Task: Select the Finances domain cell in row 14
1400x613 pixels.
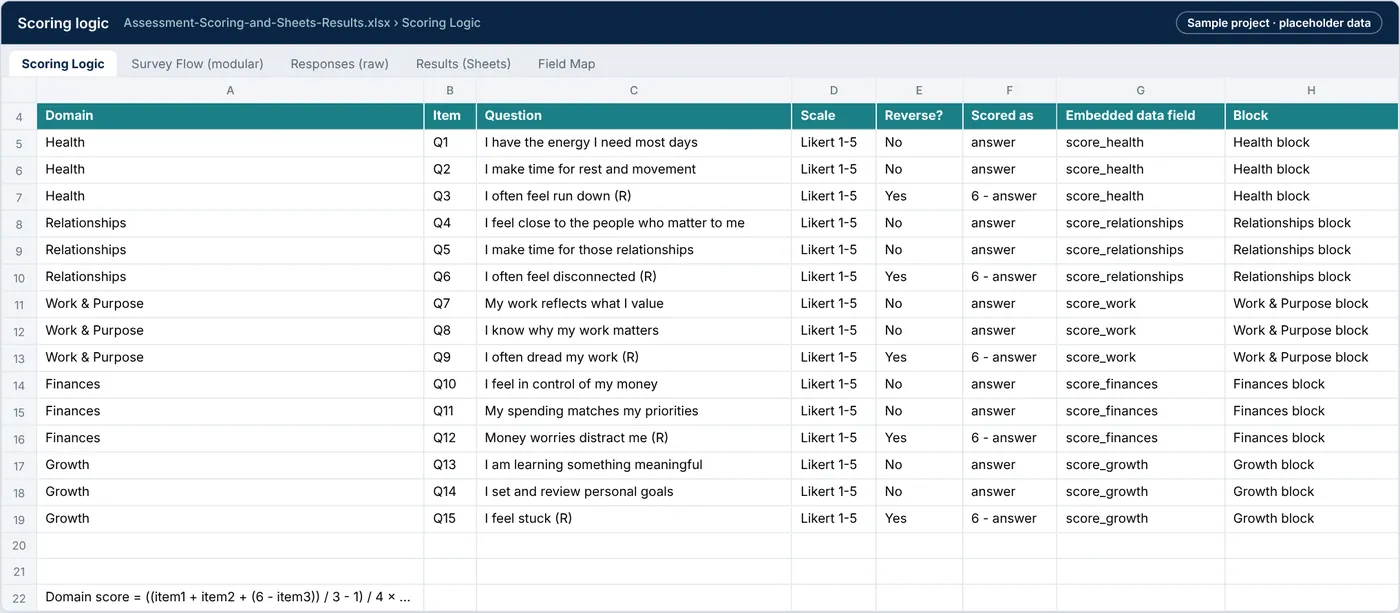Action: coord(230,384)
